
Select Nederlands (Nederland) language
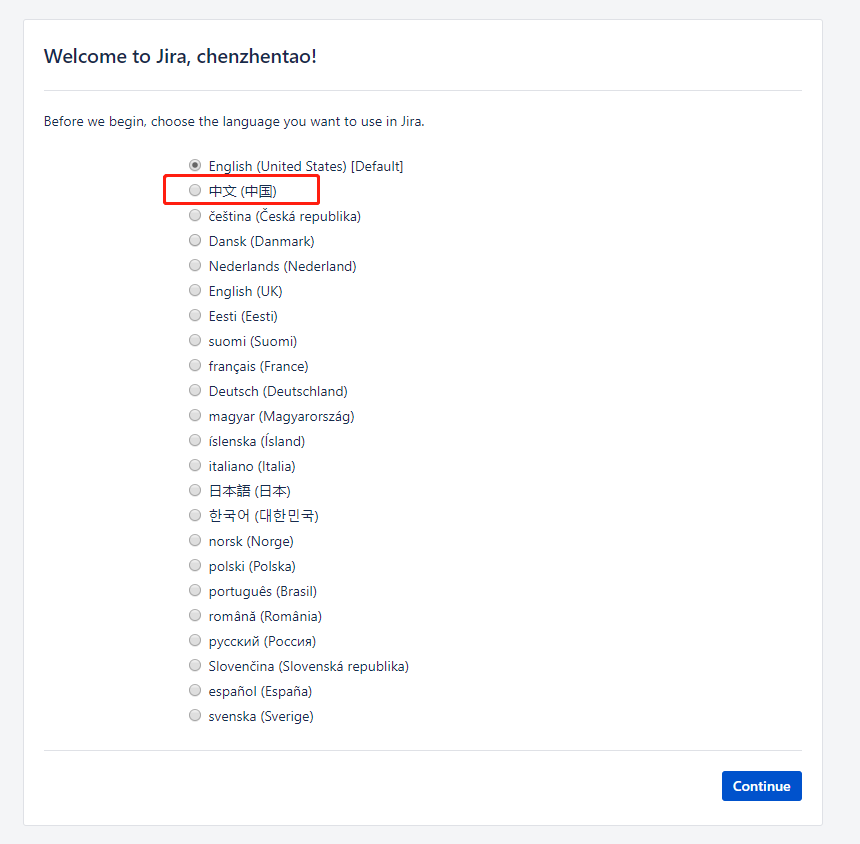[195, 265]
